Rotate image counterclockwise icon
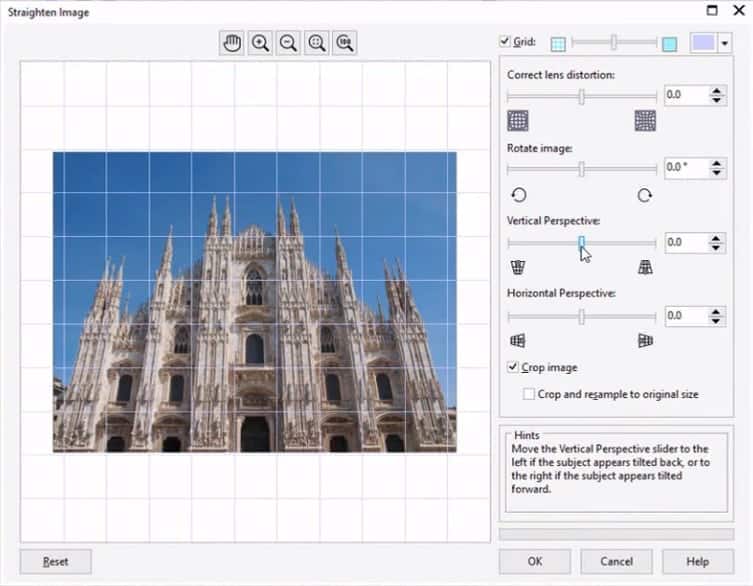Viewport: 753px width, 586px height. click(x=518, y=195)
